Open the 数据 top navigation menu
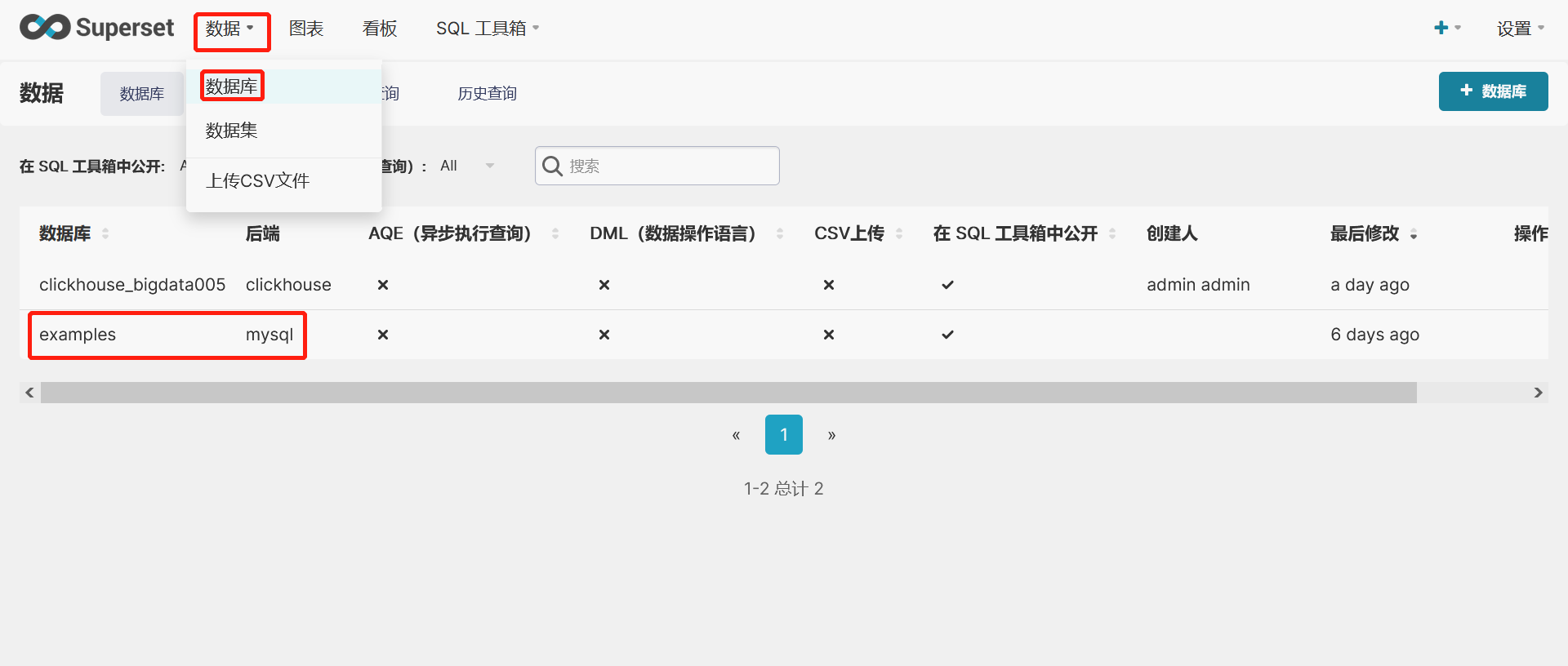Image resolution: width=1568 pixels, height=666 pixels. (x=229, y=29)
